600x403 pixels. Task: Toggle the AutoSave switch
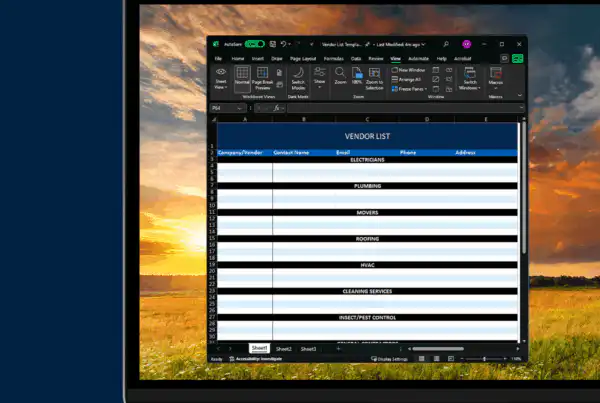[x=255, y=44]
